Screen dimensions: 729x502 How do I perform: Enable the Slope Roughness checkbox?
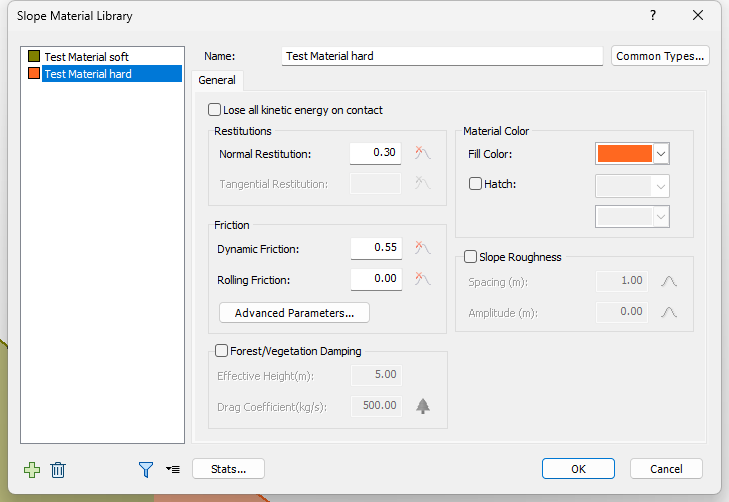(x=471, y=256)
